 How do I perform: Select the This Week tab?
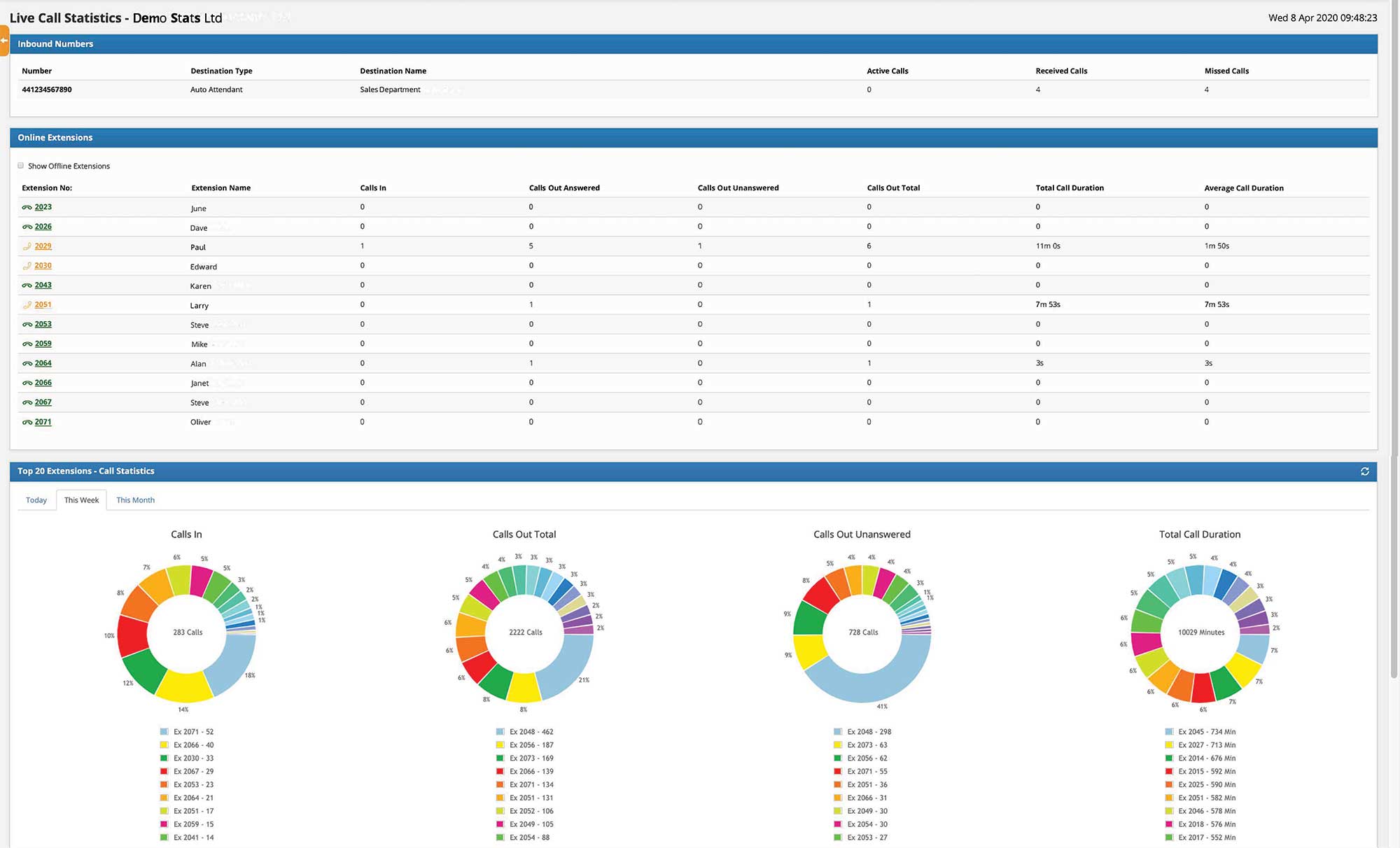pos(81,500)
